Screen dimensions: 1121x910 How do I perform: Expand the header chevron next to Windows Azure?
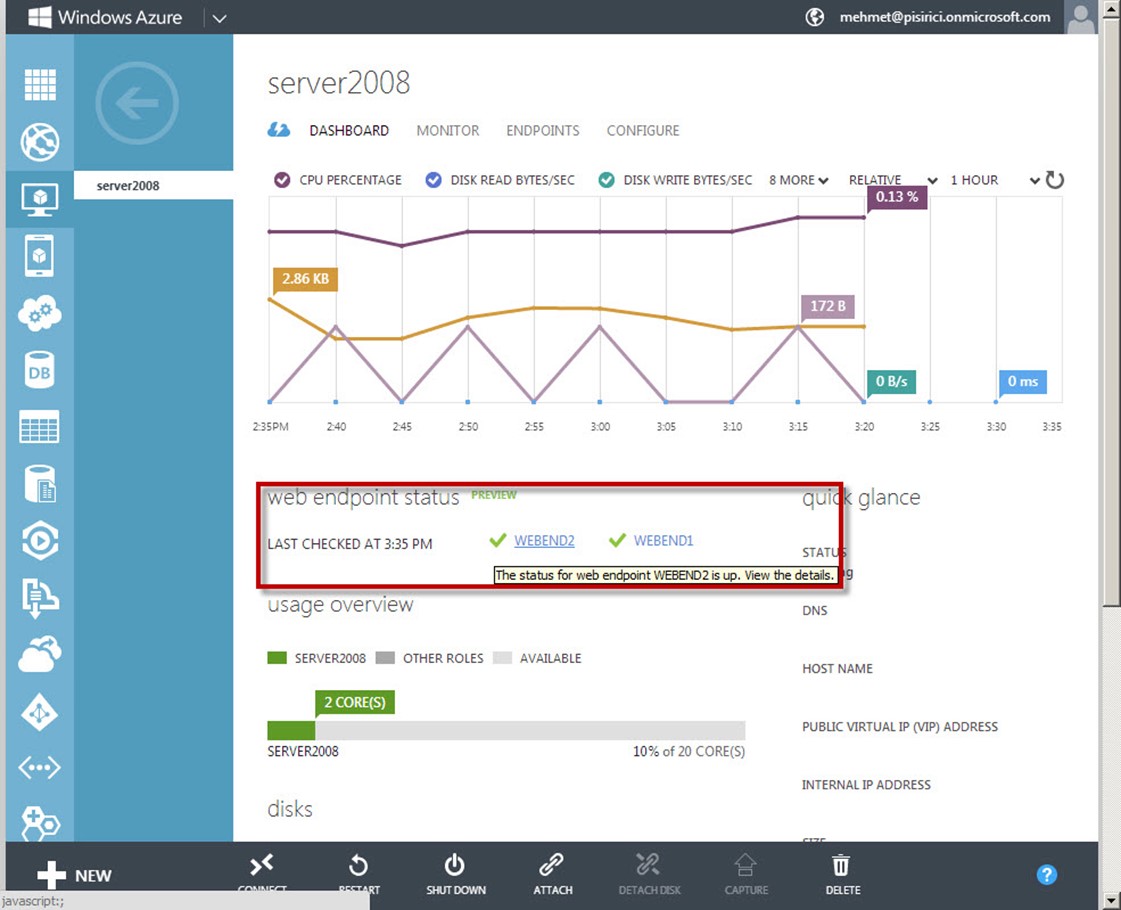219,19
